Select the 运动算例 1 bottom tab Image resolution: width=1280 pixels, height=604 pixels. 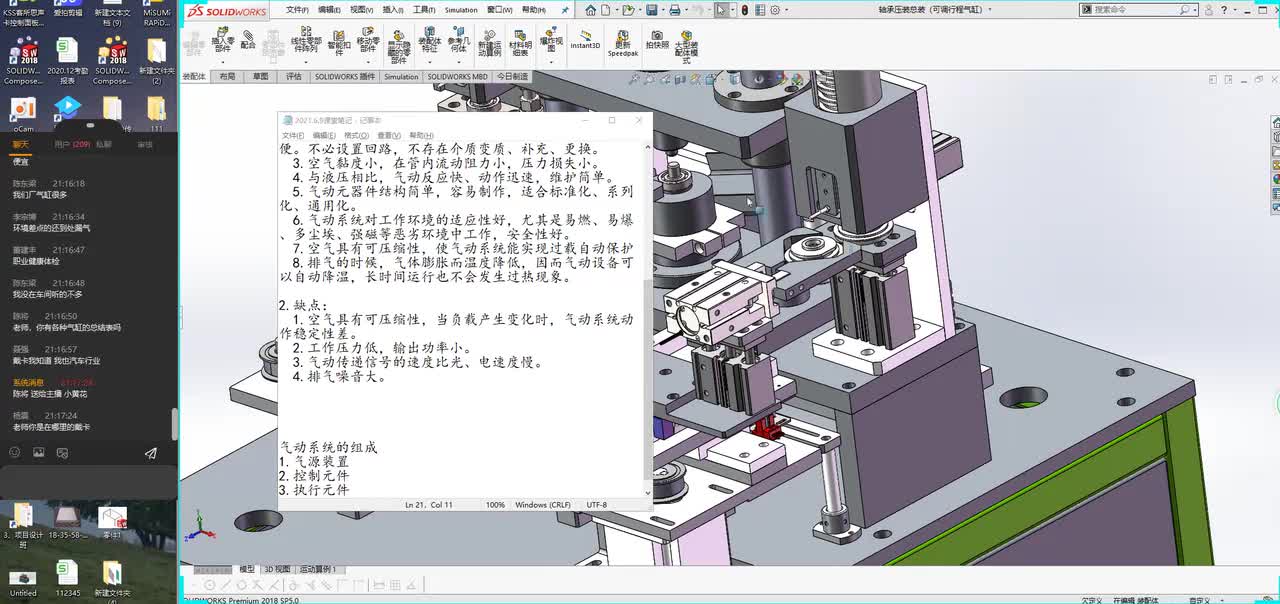click(x=318, y=569)
